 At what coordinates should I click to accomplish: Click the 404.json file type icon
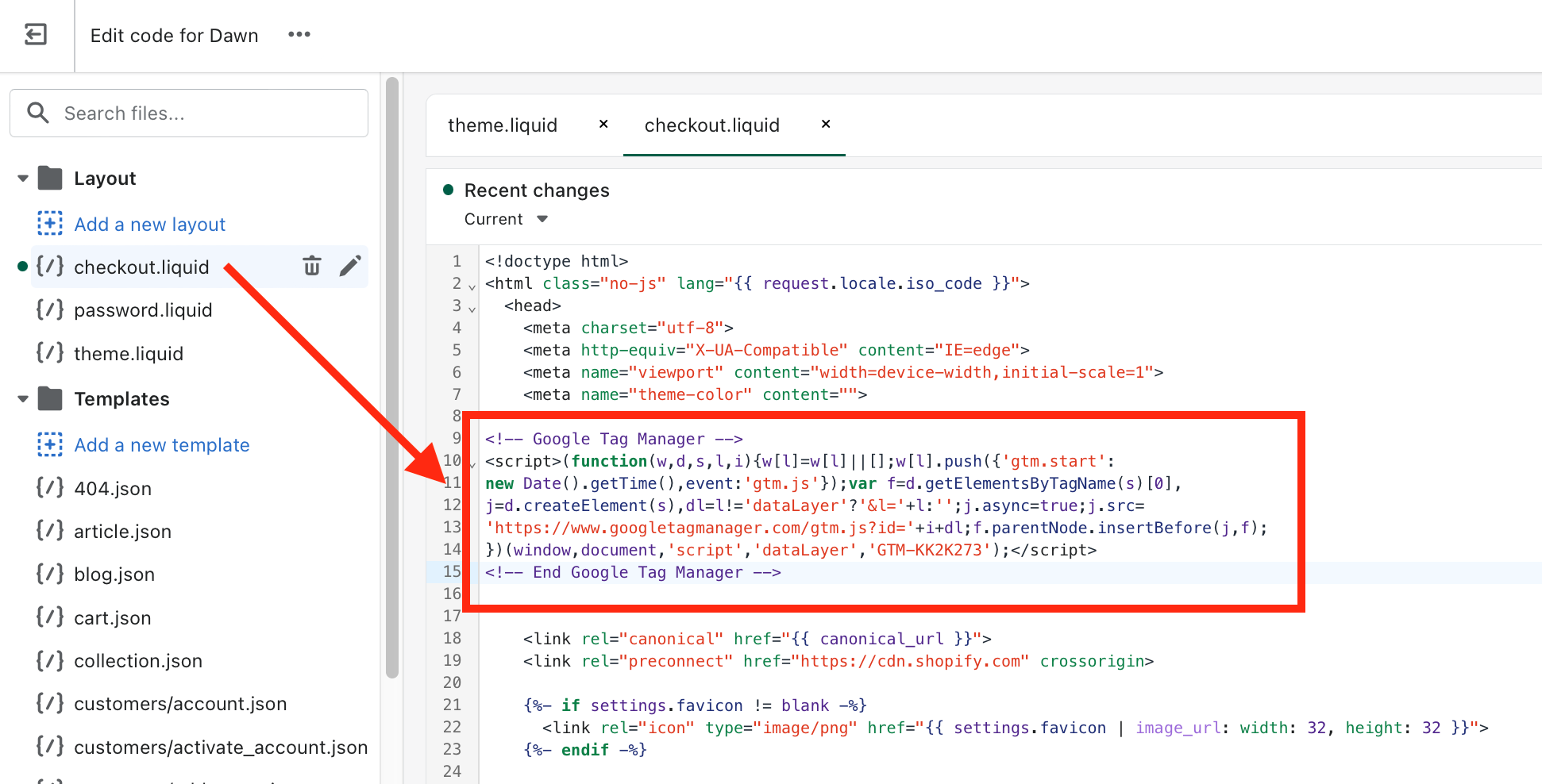pyautogui.click(x=50, y=488)
